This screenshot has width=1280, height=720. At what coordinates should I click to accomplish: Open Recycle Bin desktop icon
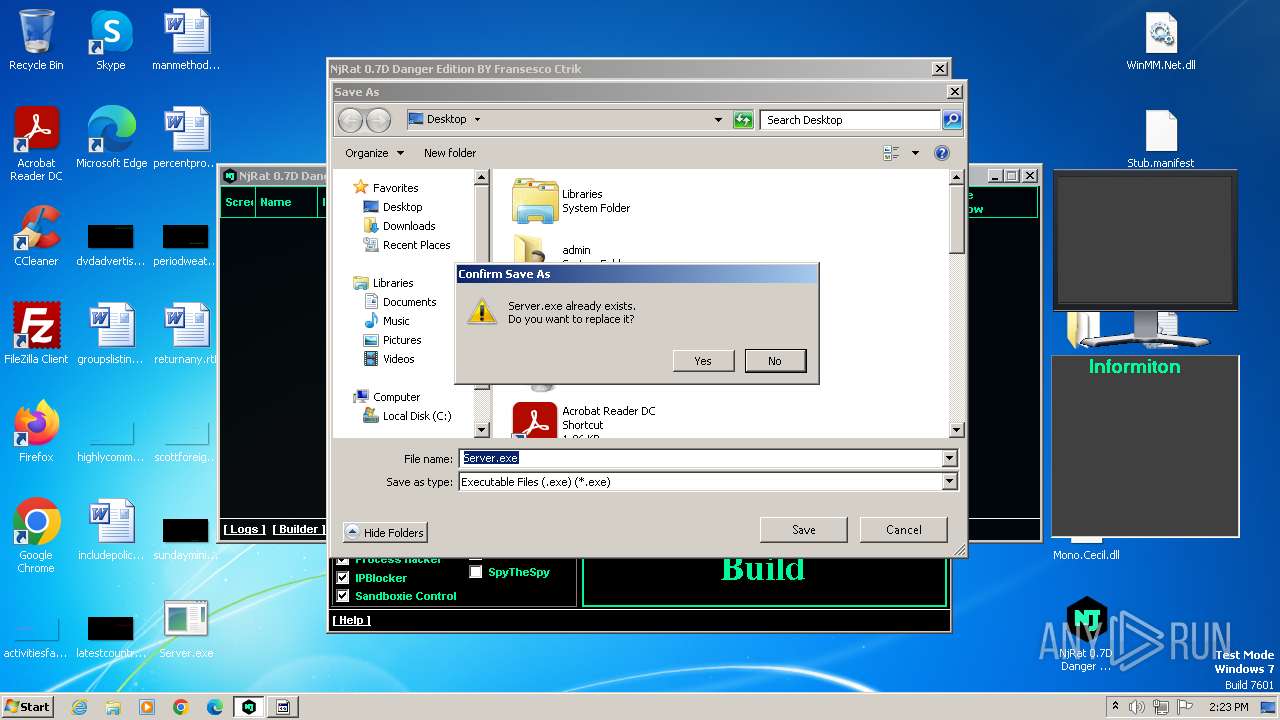click(36, 40)
